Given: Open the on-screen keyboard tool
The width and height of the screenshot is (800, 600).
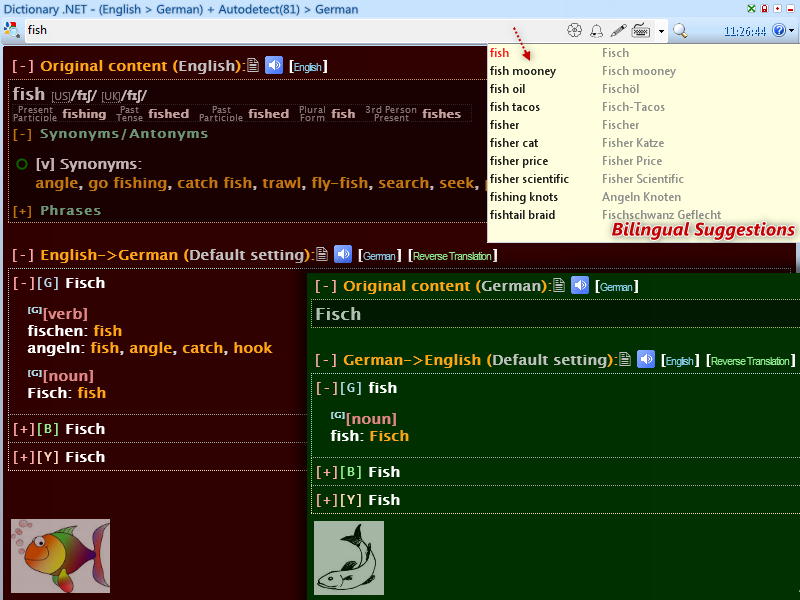Looking at the screenshot, I should click(640, 30).
